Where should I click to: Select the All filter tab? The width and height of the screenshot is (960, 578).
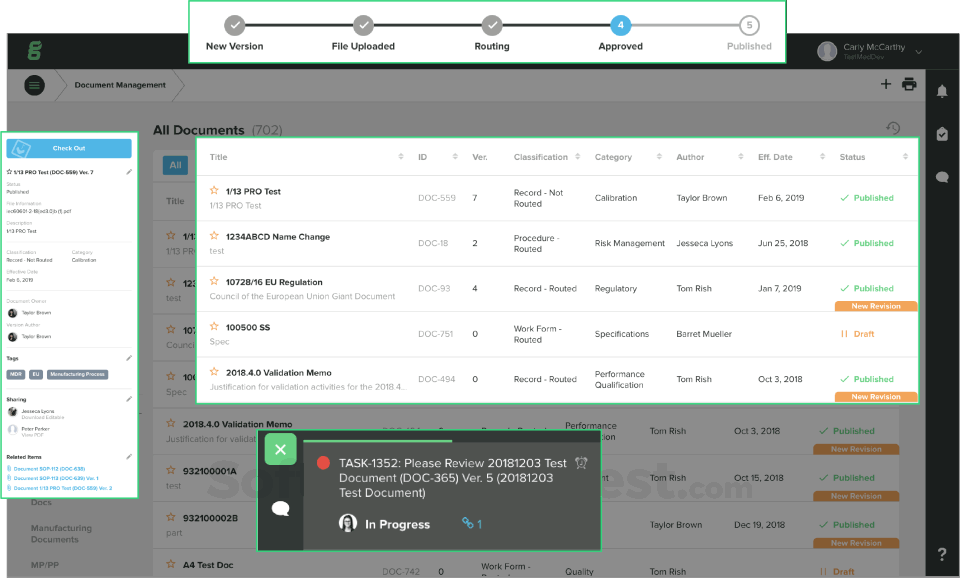(x=175, y=165)
